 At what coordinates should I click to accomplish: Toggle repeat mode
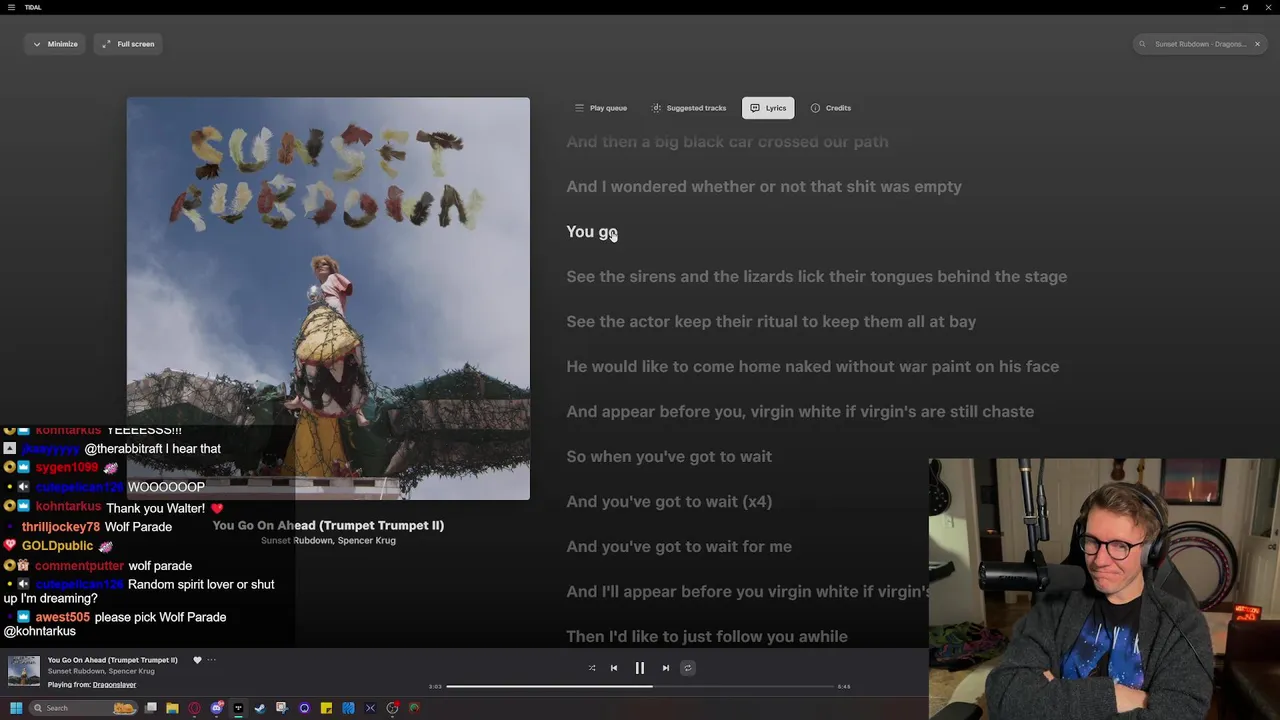[687, 668]
